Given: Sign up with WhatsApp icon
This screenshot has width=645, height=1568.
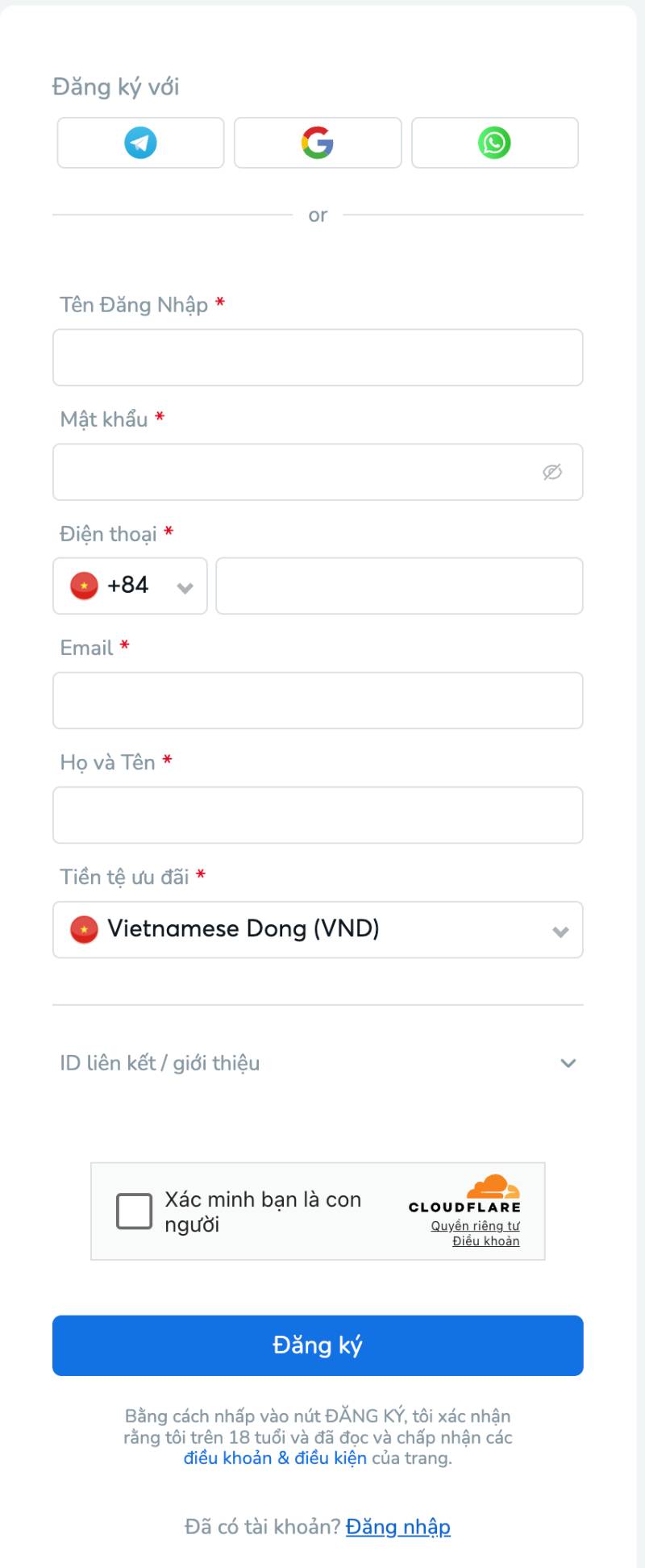Looking at the screenshot, I should point(494,143).
